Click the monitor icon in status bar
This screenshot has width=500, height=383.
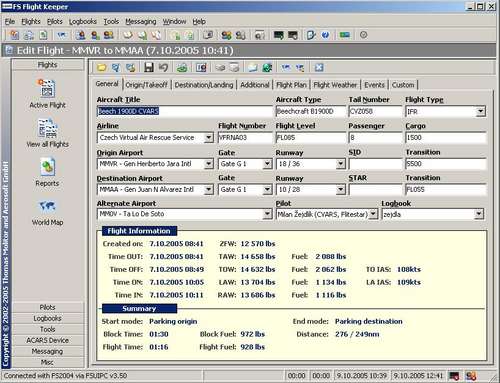454,376
